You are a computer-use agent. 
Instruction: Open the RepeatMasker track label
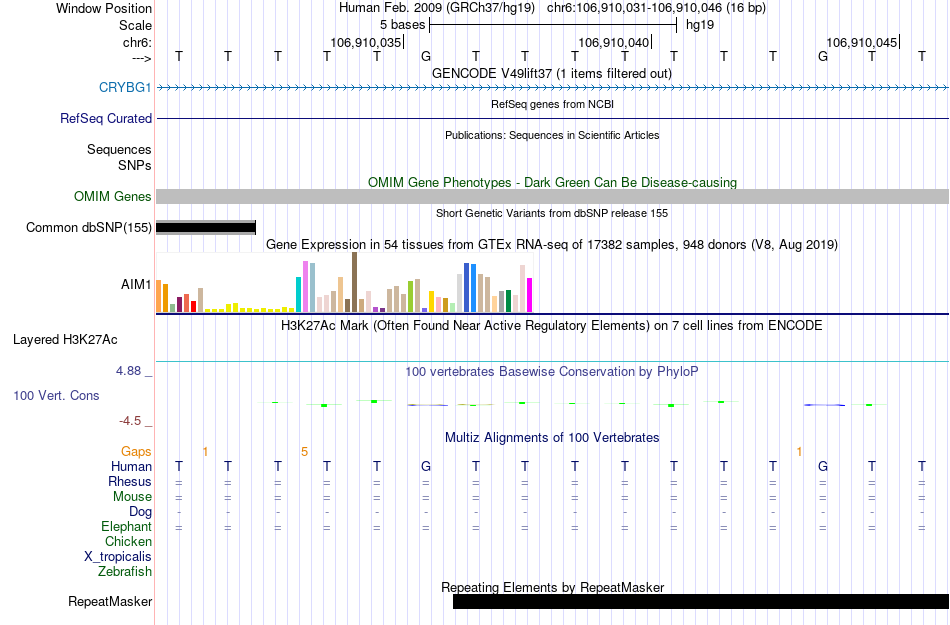coord(110,601)
